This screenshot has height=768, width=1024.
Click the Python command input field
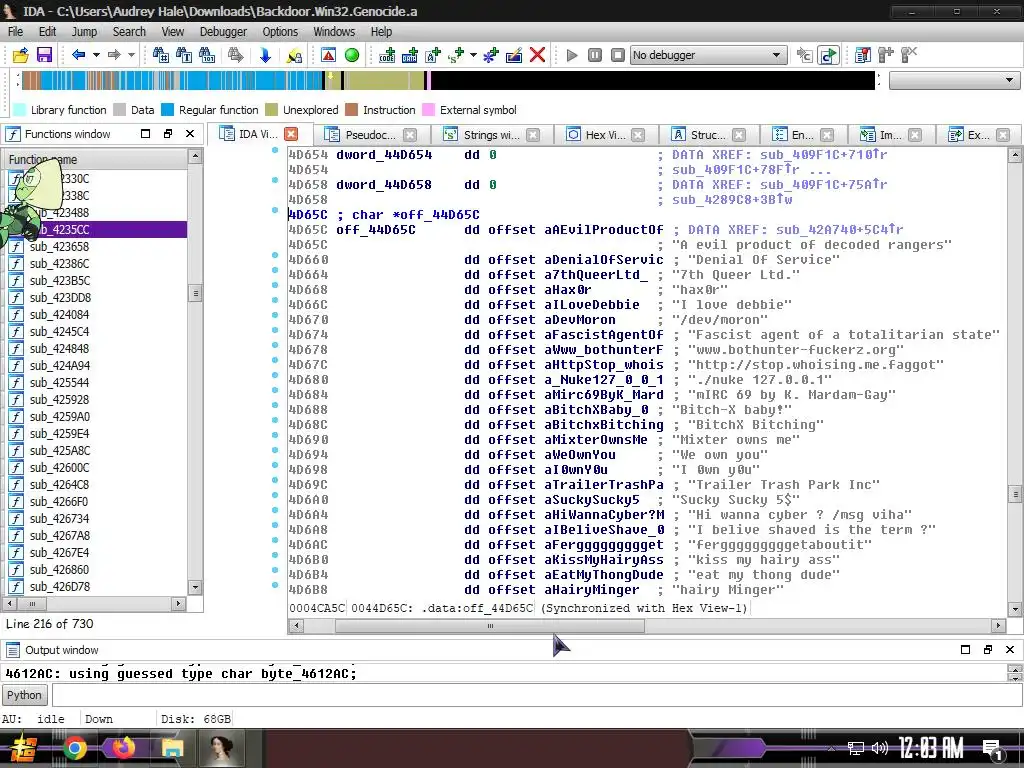click(536, 695)
